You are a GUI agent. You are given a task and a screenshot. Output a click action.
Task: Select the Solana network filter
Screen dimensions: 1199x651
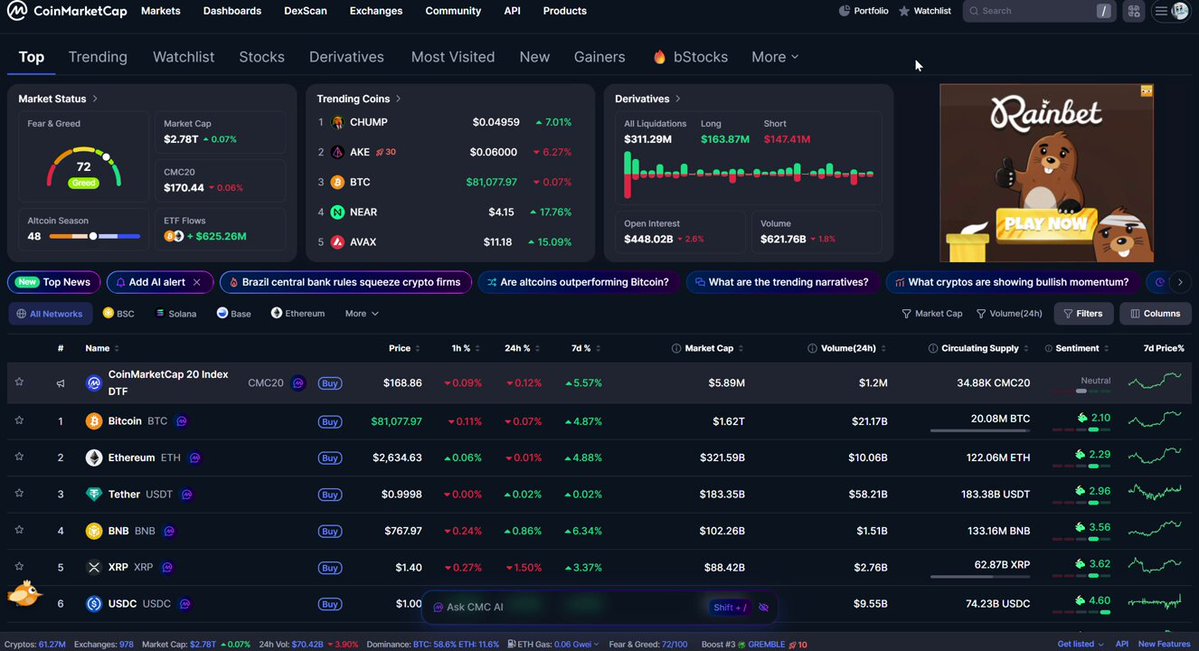click(x=176, y=314)
